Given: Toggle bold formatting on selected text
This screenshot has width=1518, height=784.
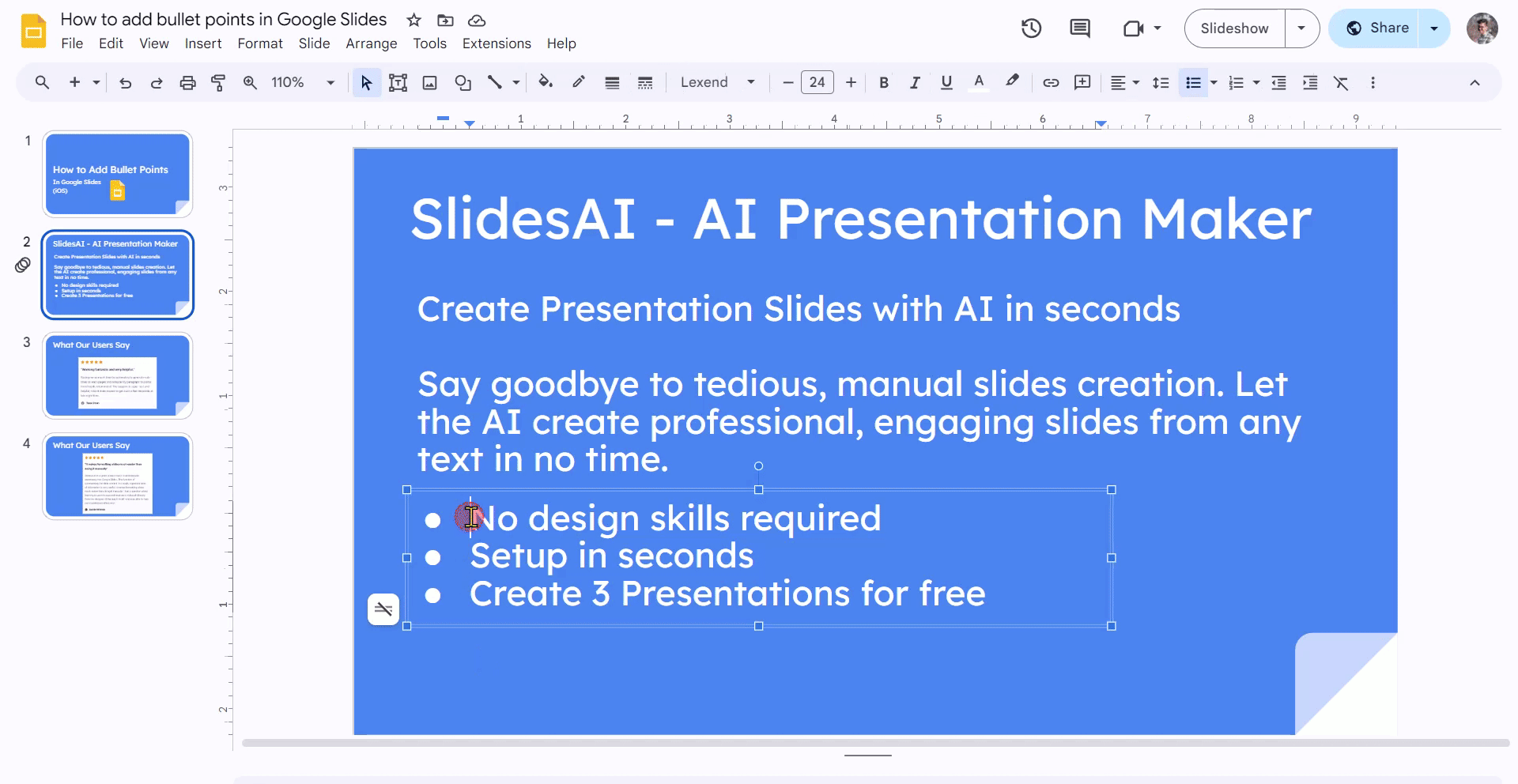Looking at the screenshot, I should pyautogui.click(x=883, y=82).
